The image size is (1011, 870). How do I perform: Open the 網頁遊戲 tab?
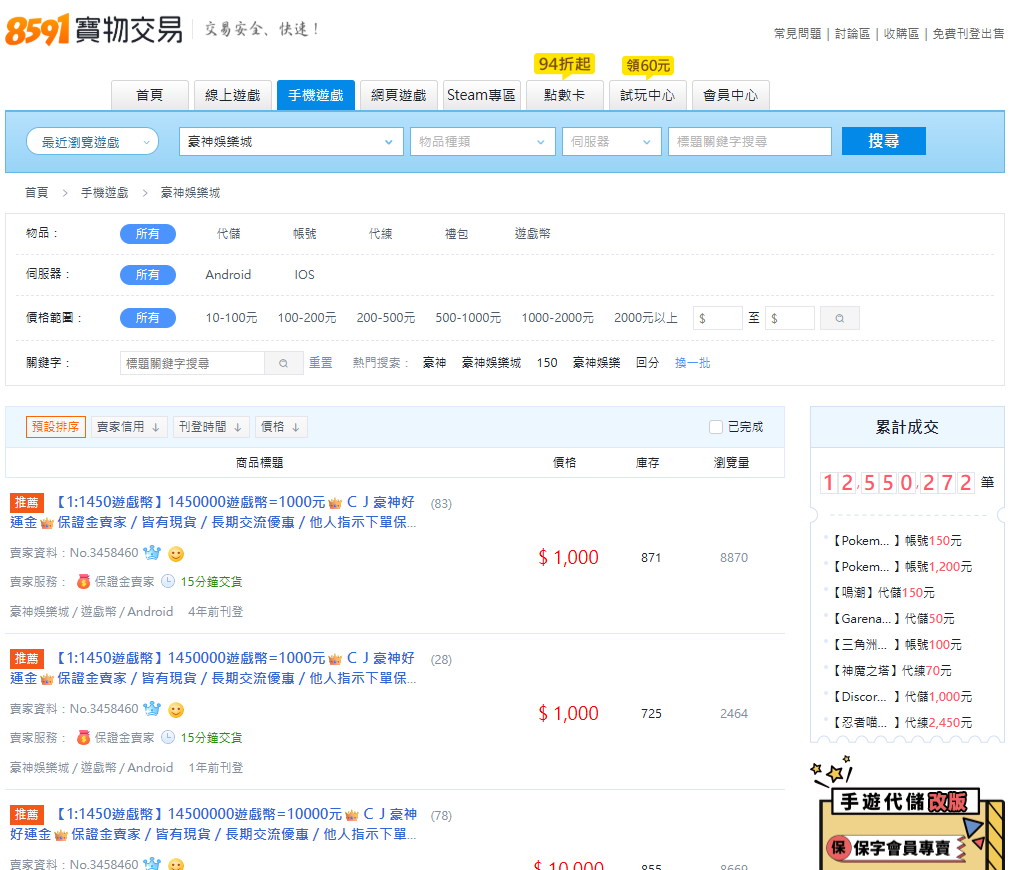point(399,95)
